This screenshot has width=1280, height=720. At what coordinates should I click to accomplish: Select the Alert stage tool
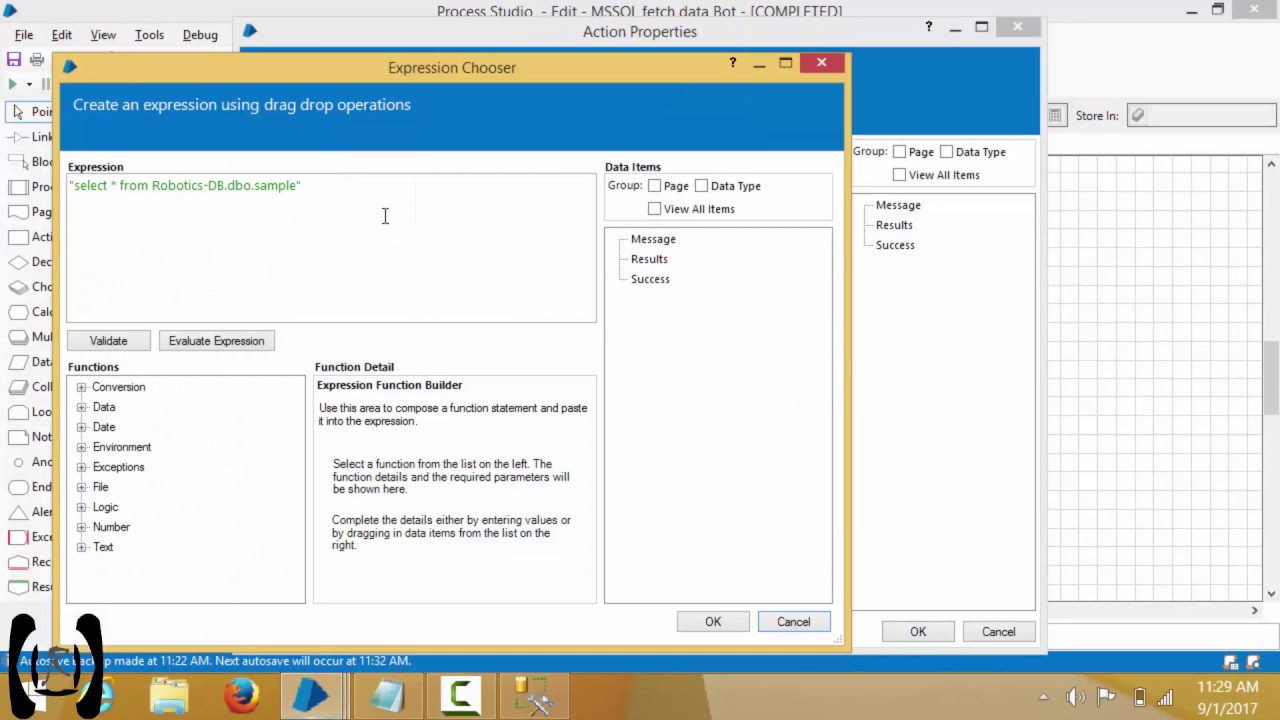pyautogui.click(x=28, y=512)
